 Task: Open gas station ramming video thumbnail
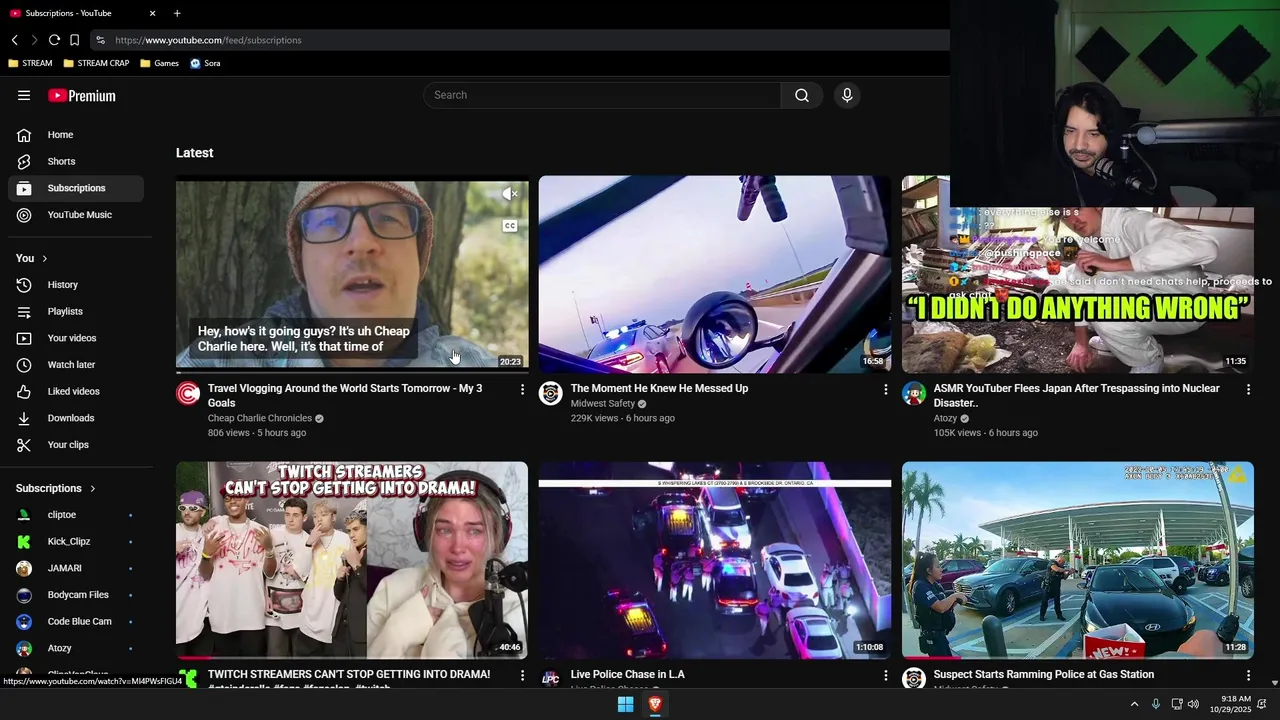point(1078,560)
